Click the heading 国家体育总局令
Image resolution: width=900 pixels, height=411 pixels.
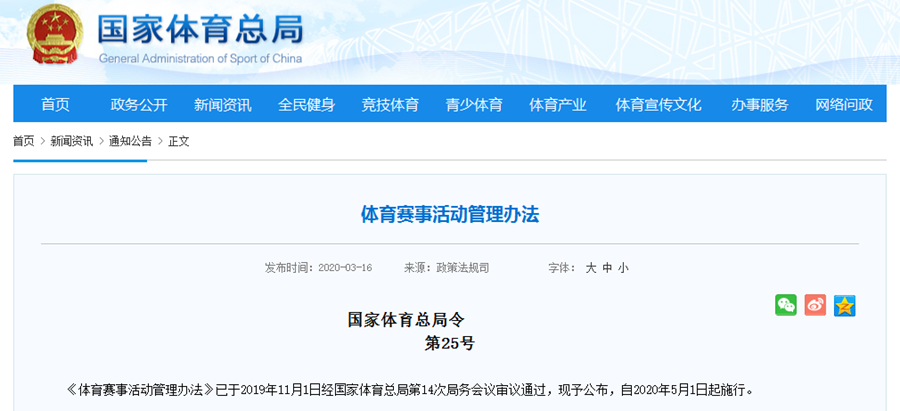(x=407, y=319)
